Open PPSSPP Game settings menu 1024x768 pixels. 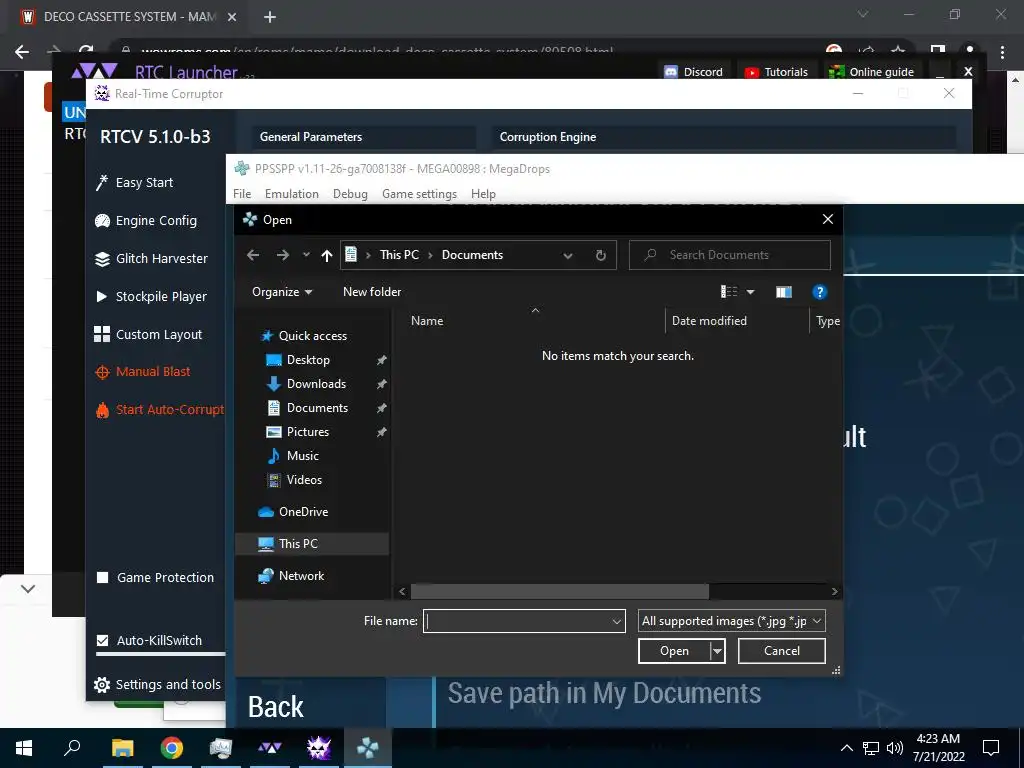[x=419, y=194]
